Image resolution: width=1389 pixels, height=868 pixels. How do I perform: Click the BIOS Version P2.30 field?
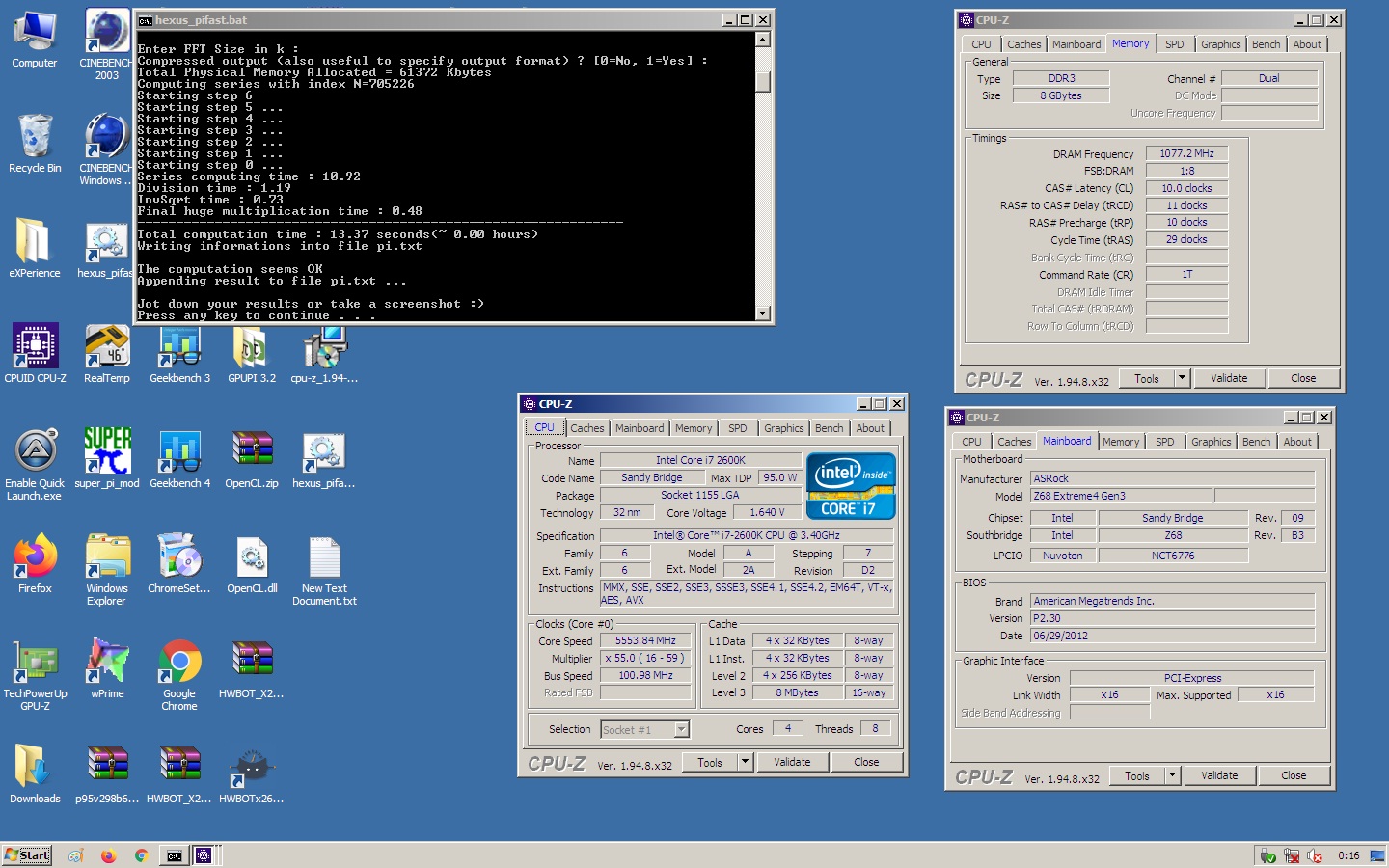[1172, 618]
